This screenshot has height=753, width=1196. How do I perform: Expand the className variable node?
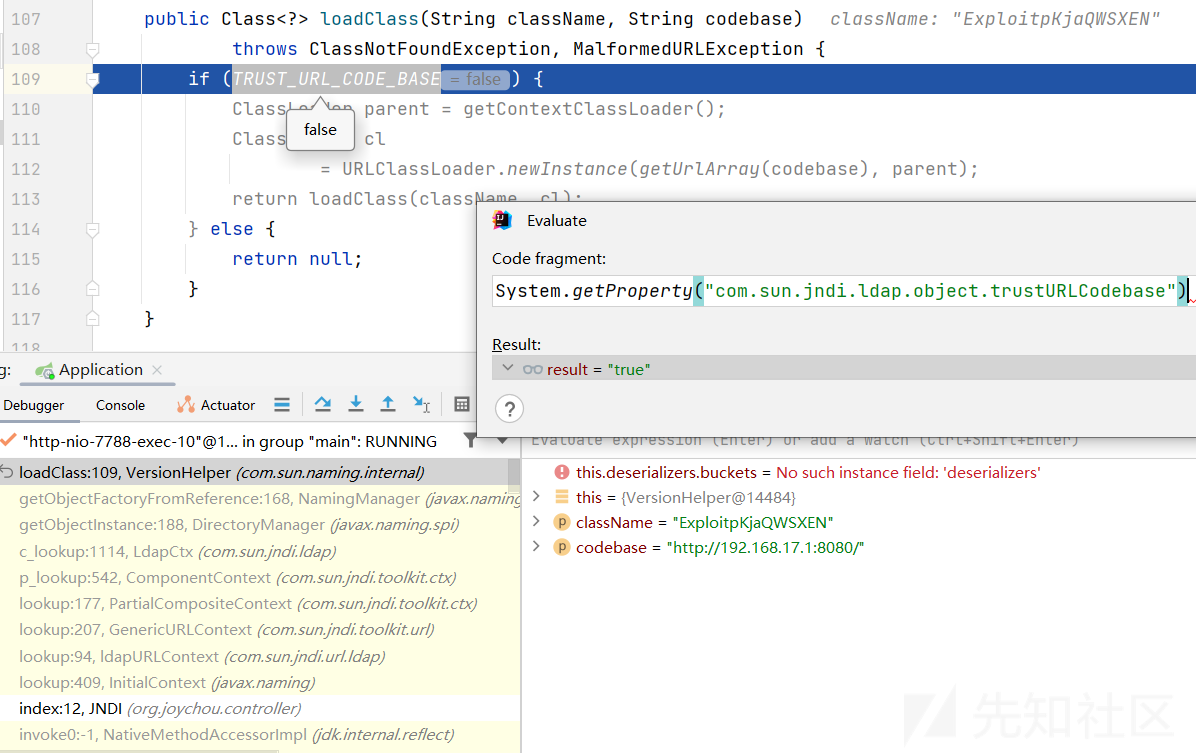point(537,522)
